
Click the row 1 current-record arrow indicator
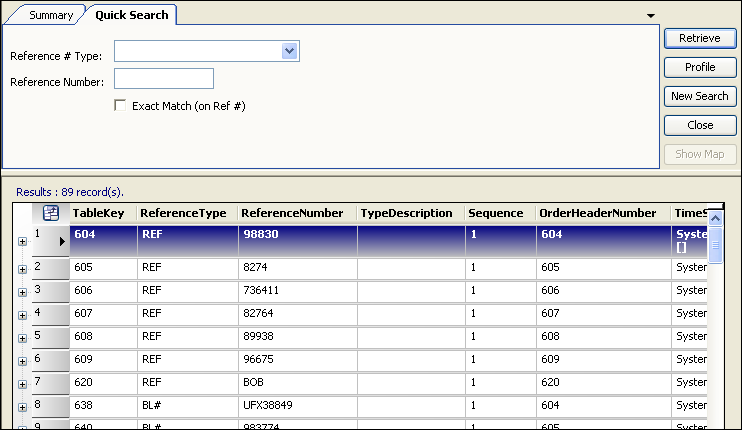coord(62,241)
